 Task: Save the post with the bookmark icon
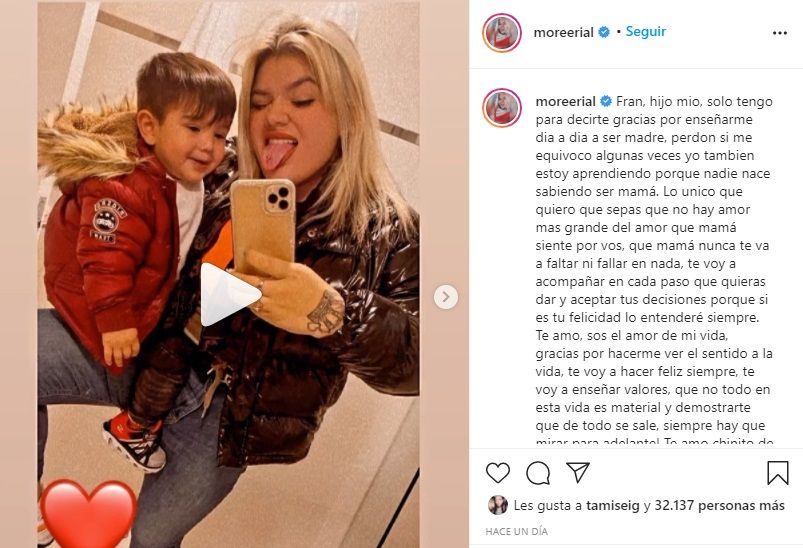pyautogui.click(x=777, y=472)
